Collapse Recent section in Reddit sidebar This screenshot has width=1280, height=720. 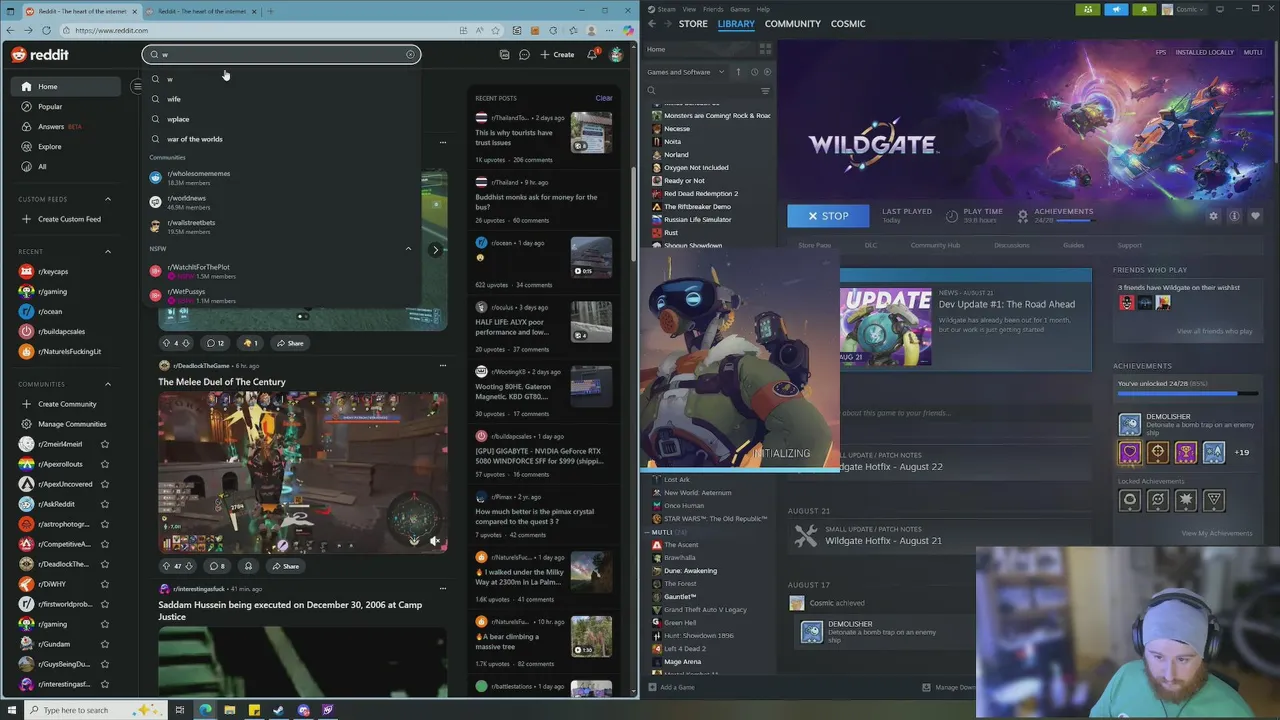click(108, 251)
